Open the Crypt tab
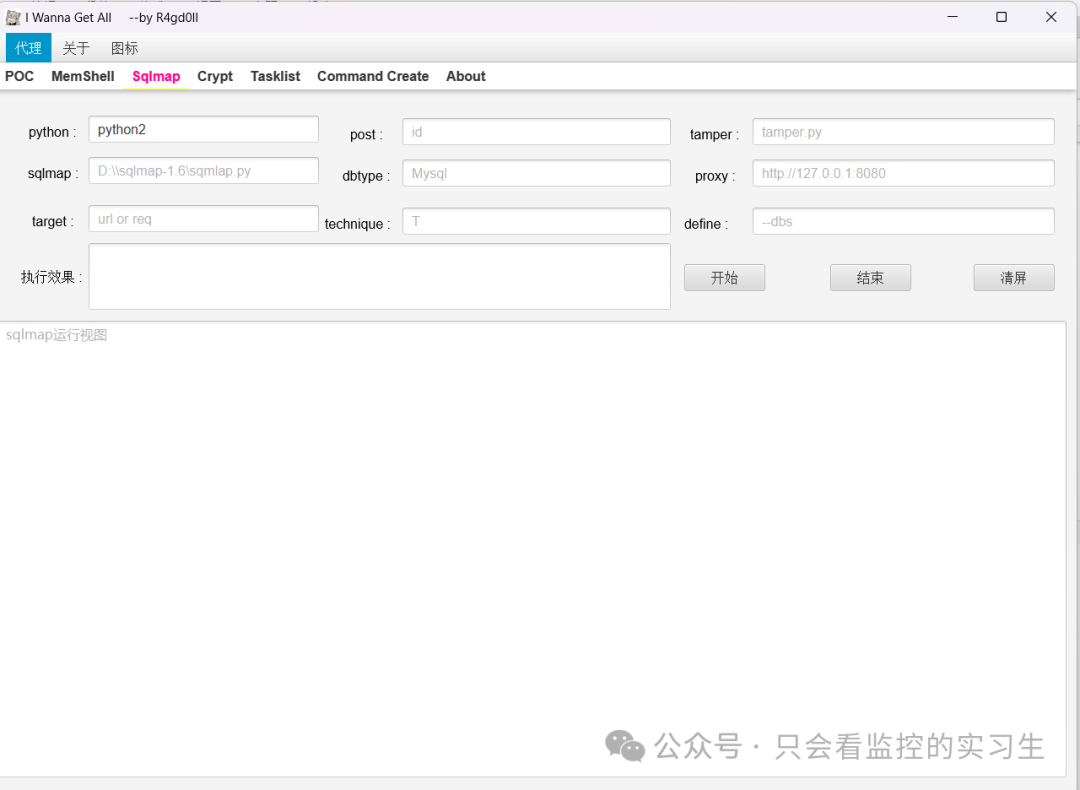1080x790 pixels. point(215,76)
